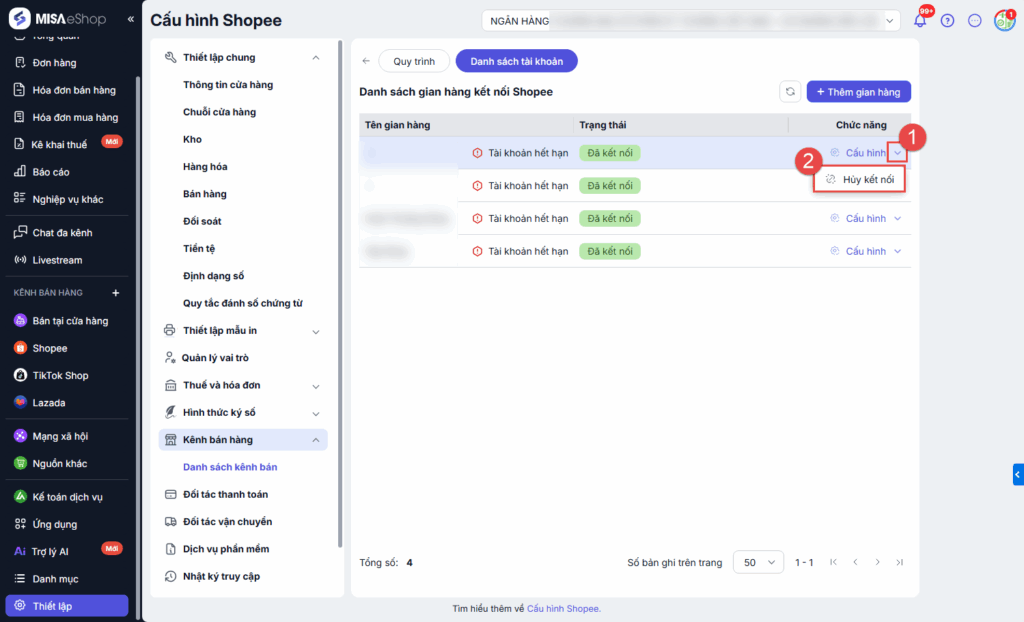This screenshot has height=622, width=1024.
Task: Collapse the sidebar with double-chevron icon
Action: 131,20
